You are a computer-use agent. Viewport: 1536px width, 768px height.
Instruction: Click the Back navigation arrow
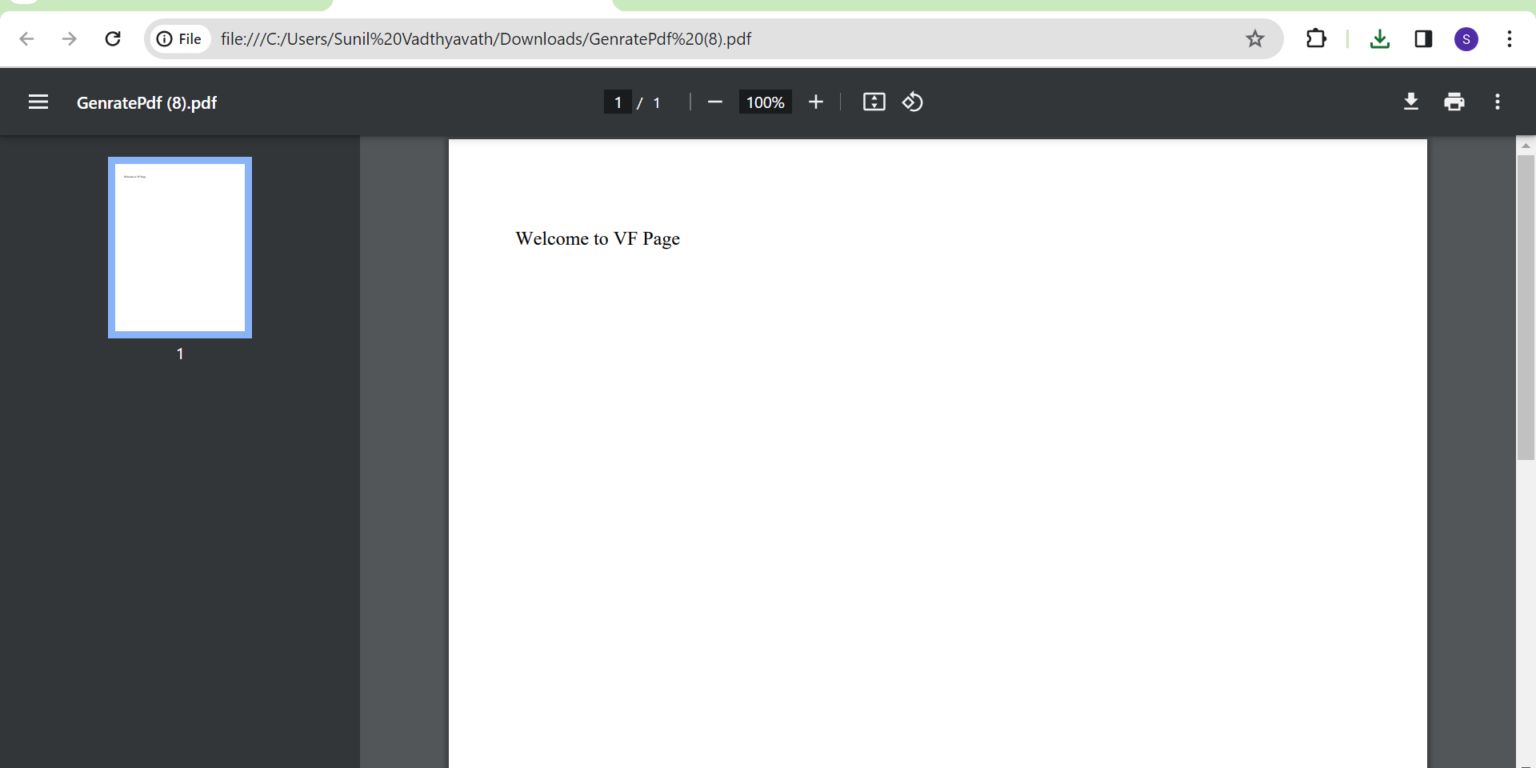[x=26, y=38]
